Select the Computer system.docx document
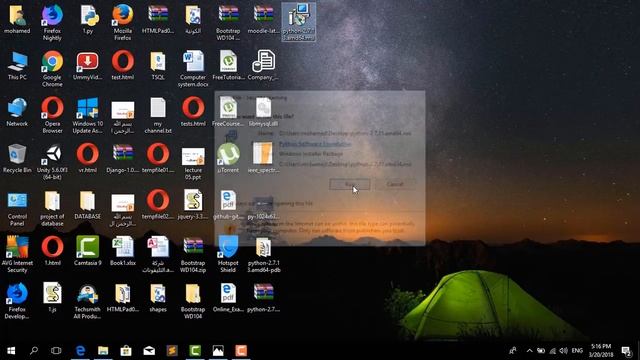The image size is (640, 360). [x=193, y=69]
